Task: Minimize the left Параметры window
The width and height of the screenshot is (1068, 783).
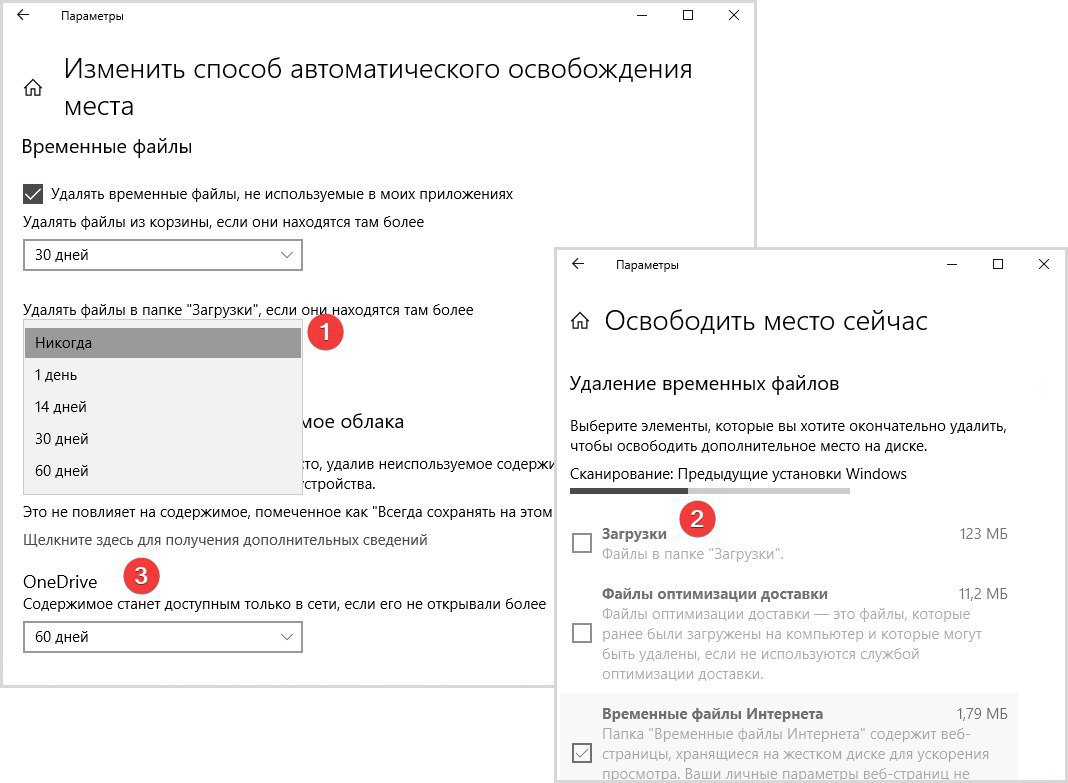Action: (x=642, y=15)
